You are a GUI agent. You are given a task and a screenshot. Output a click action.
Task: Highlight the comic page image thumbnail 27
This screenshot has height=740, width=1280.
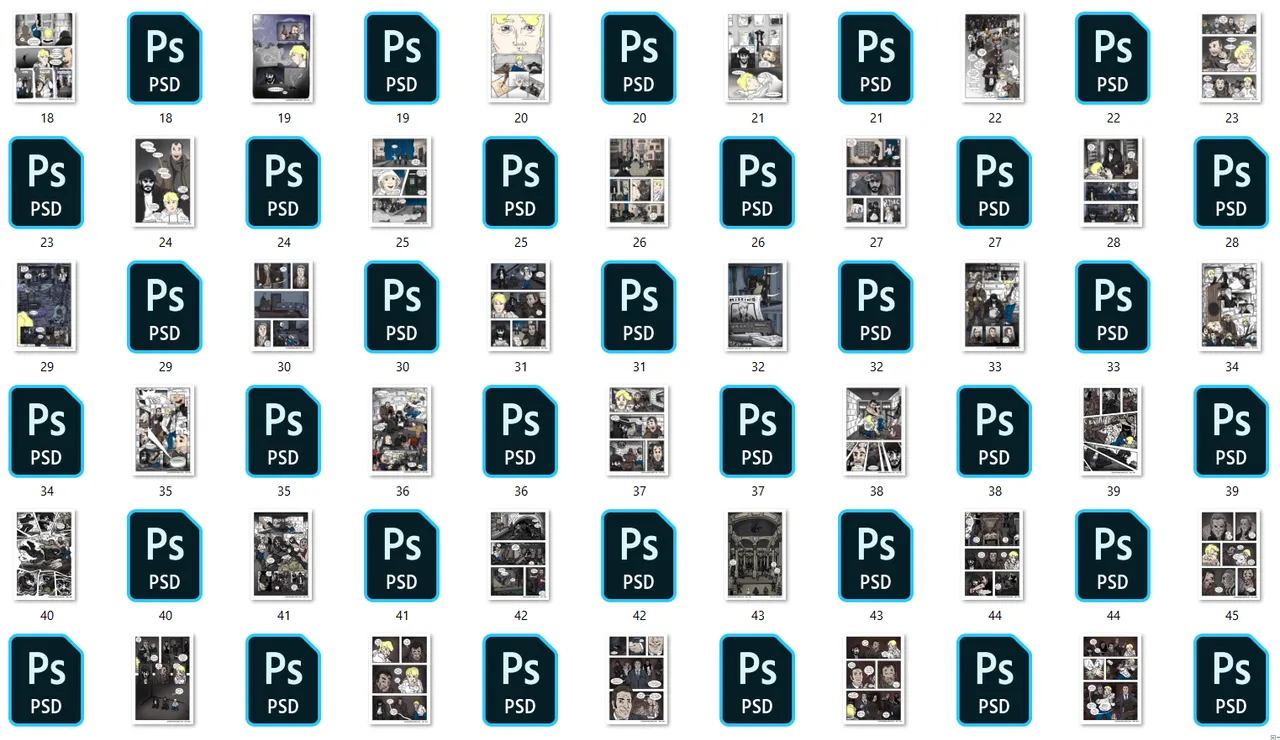[876, 183]
